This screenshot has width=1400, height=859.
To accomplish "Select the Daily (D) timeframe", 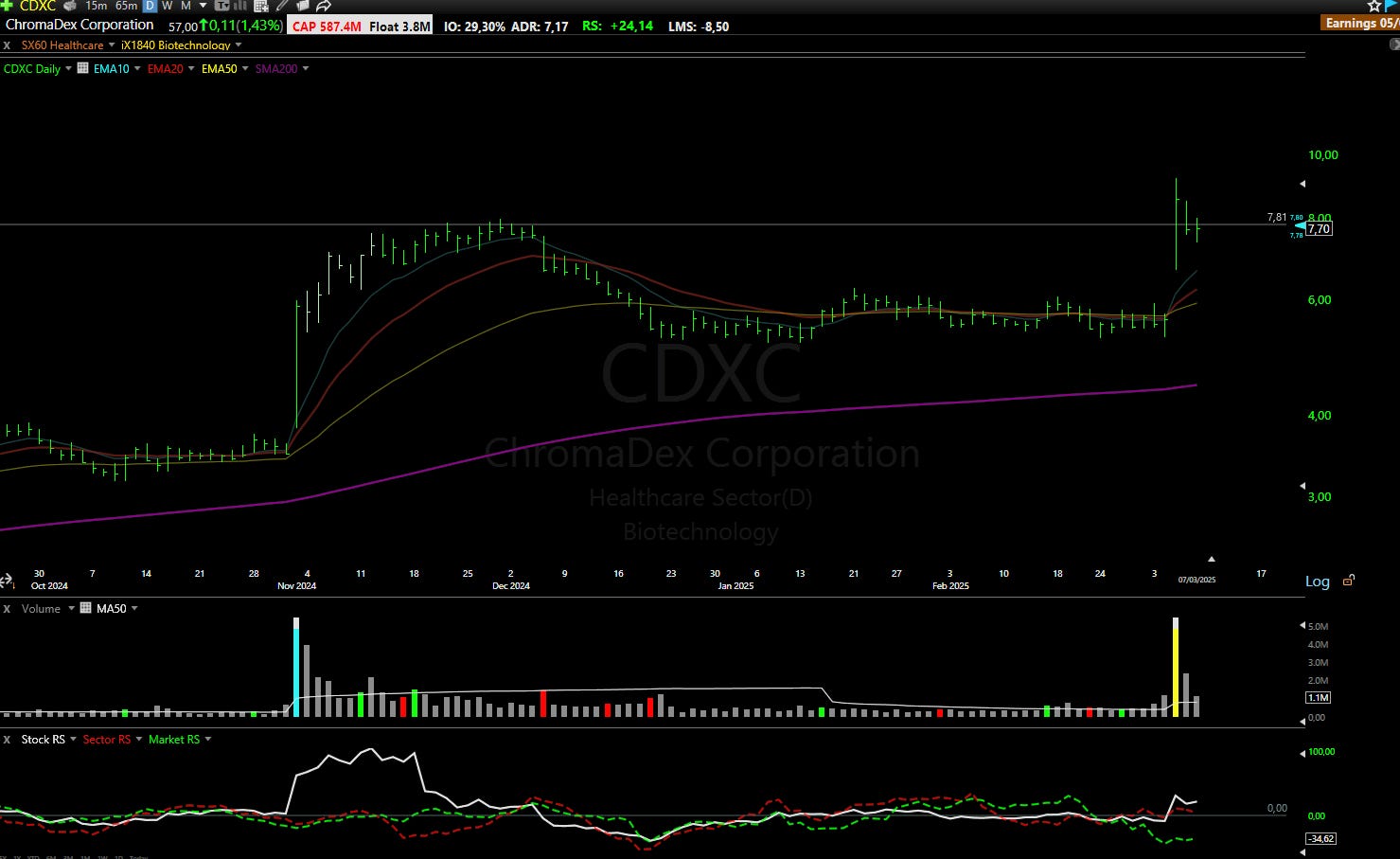I will tap(150, 6).
